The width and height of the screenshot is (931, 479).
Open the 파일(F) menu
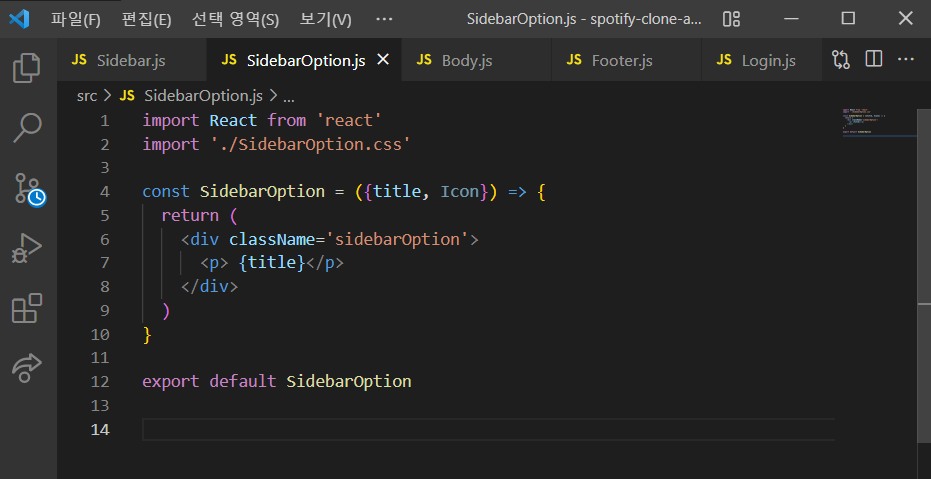pos(75,20)
